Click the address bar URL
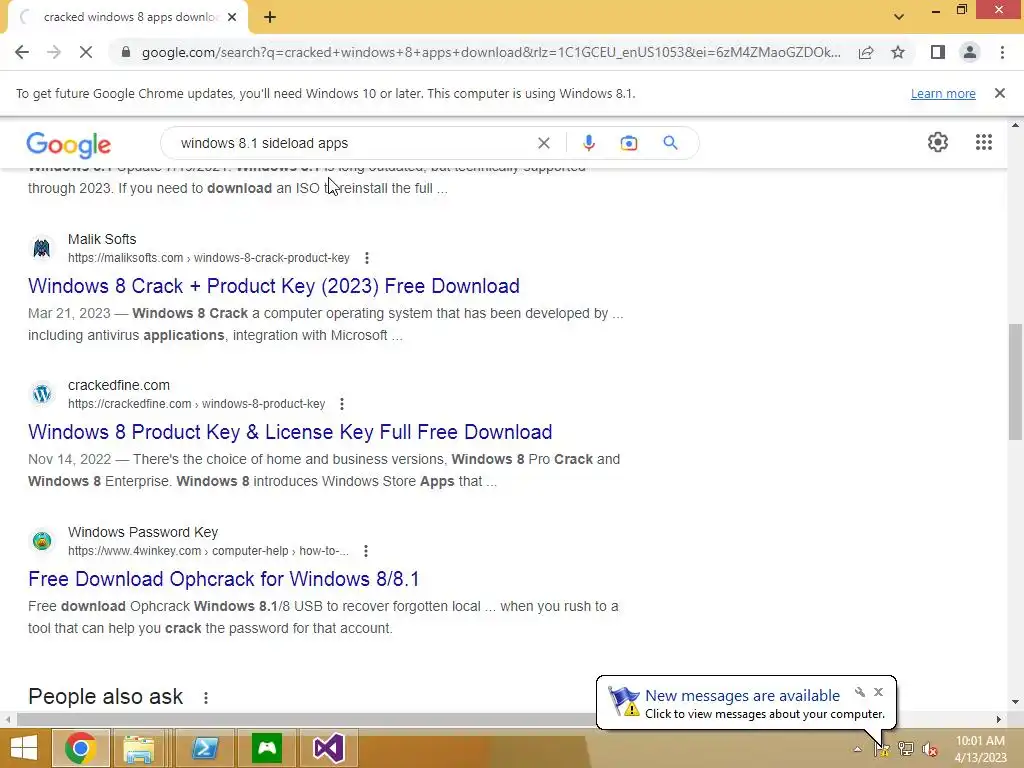Screen dimensions: 1024x768 [x=491, y=52]
